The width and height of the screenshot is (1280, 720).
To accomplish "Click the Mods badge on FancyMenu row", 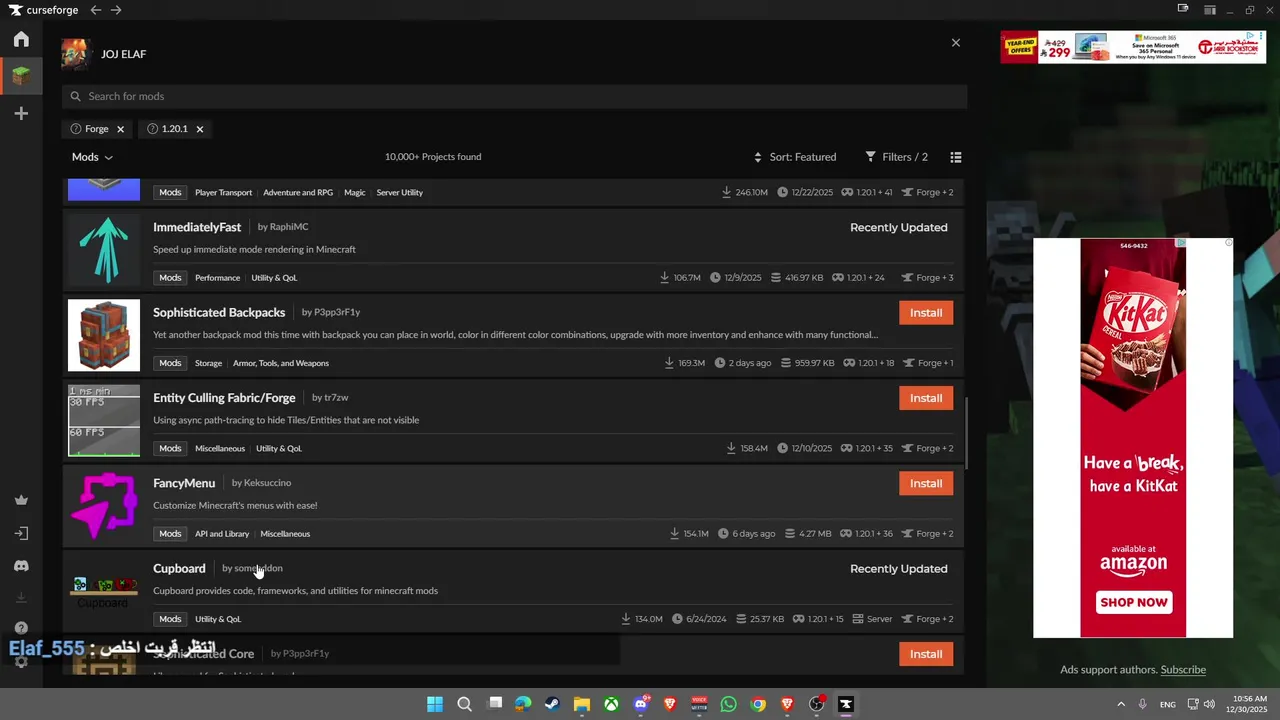I will click(170, 534).
